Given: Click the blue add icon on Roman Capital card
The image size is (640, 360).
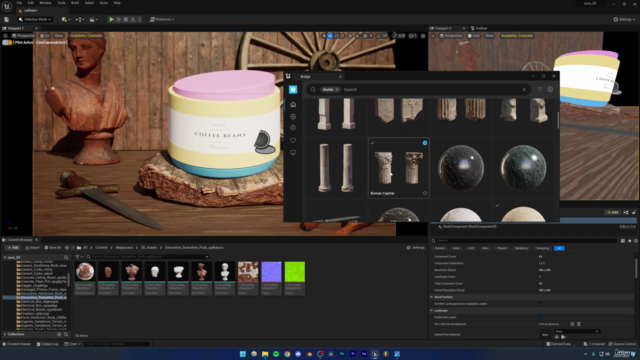Looking at the screenshot, I should click(425, 143).
